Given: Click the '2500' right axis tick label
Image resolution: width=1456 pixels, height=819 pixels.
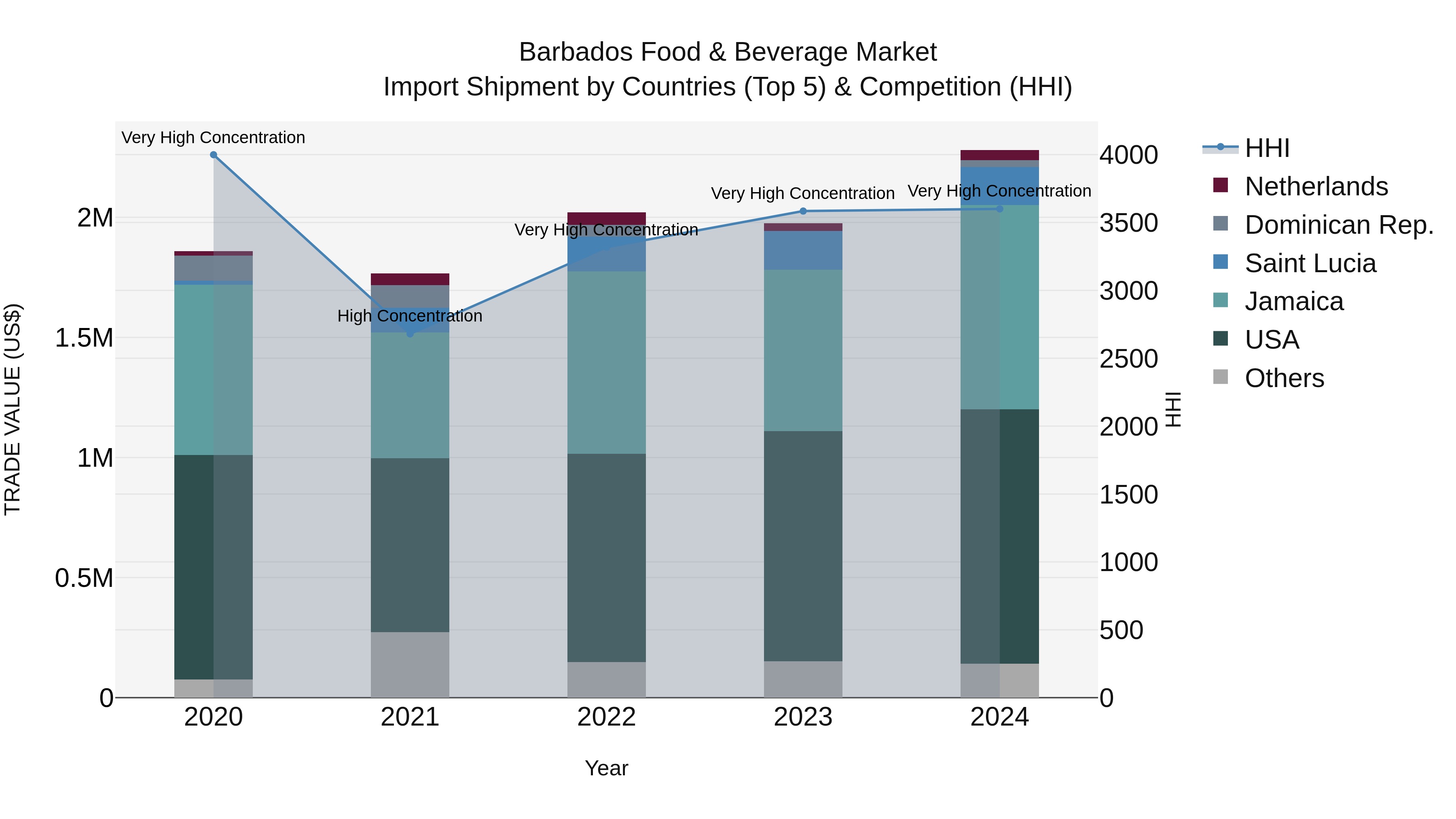Looking at the screenshot, I should [1129, 359].
